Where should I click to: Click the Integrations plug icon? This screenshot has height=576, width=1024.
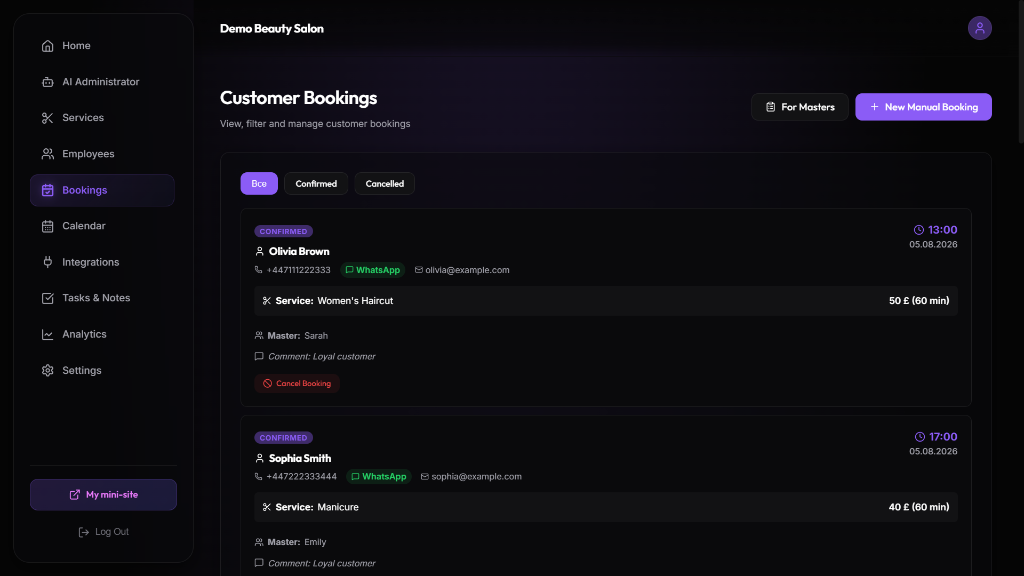(48, 262)
